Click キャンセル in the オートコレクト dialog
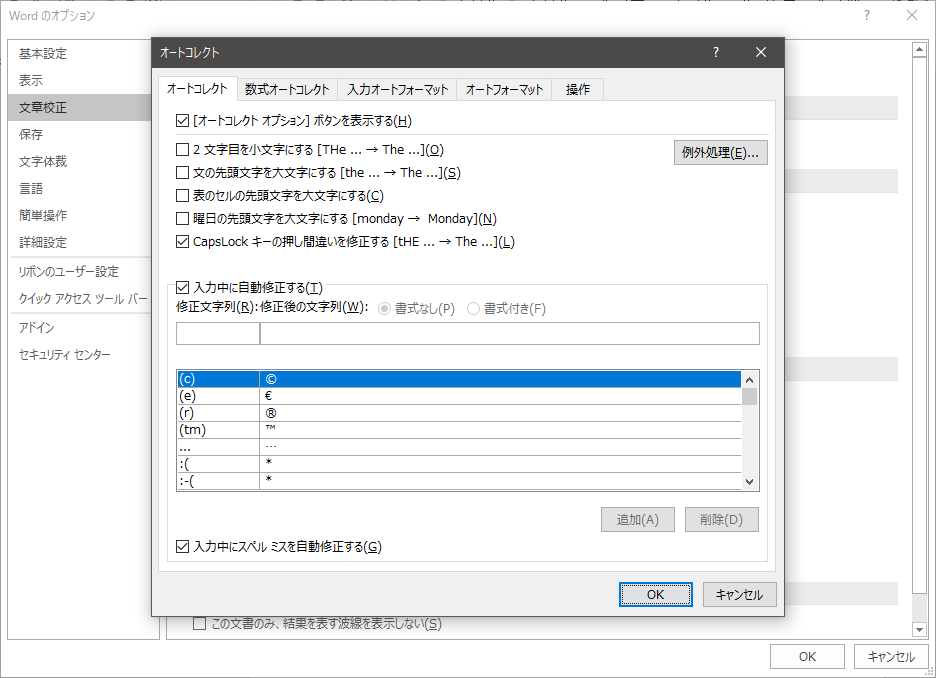The width and height of the screenshot is (936, 678). [x=740, y=594]
